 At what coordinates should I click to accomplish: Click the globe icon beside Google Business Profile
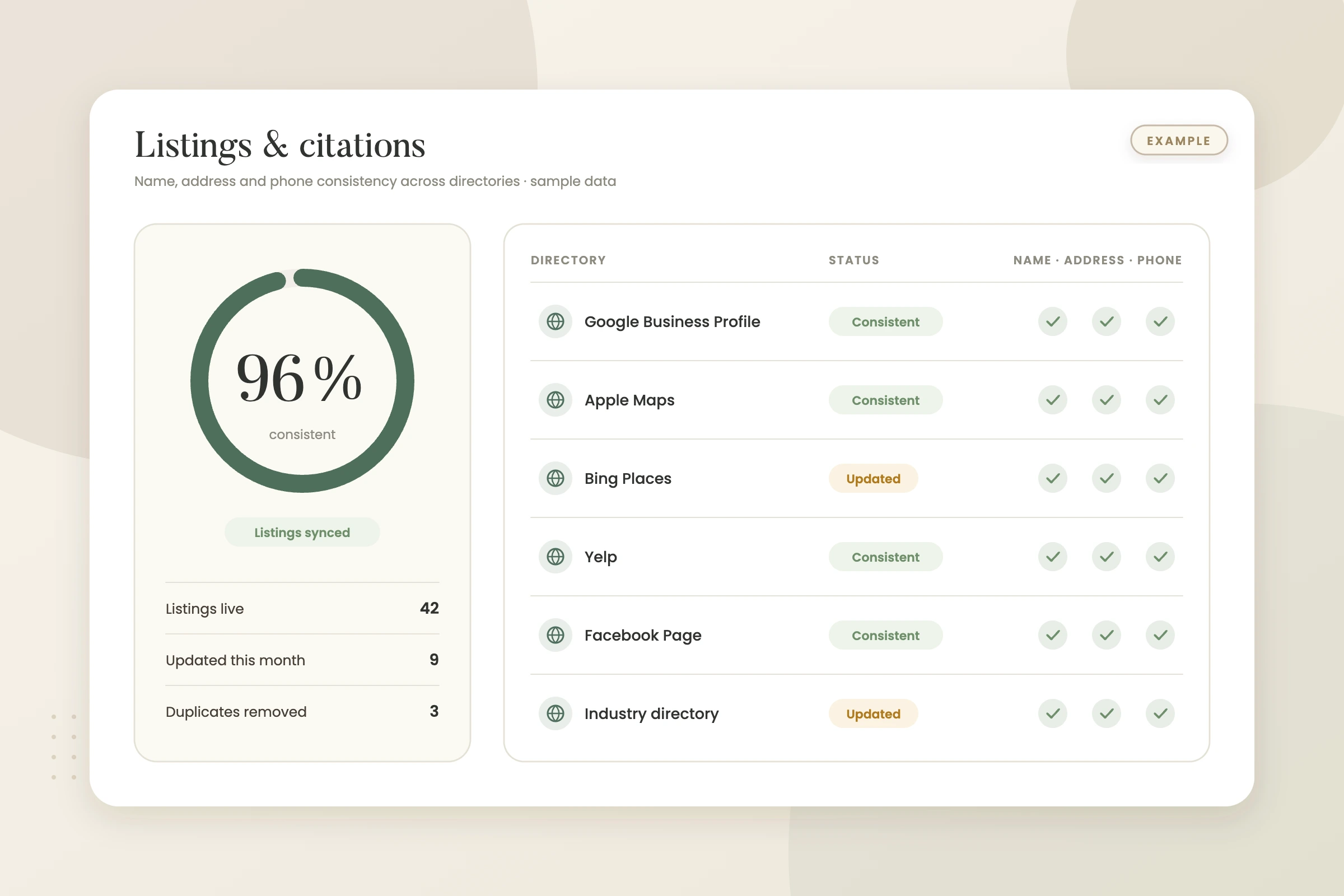click(x=556, y=321)
